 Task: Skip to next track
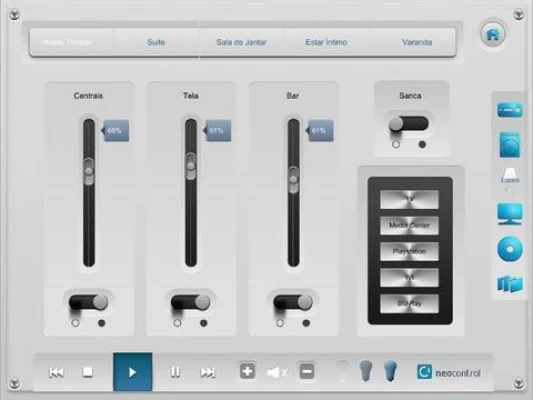[207, 372]
